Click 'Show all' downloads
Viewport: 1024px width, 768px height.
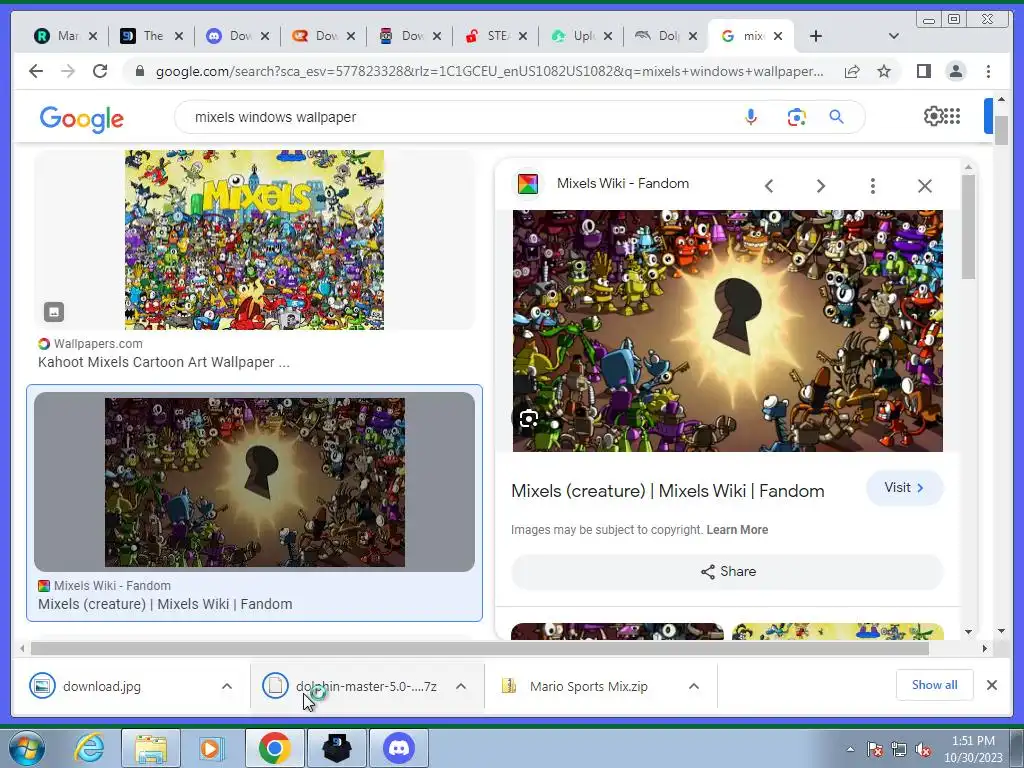tap(935, 685)
